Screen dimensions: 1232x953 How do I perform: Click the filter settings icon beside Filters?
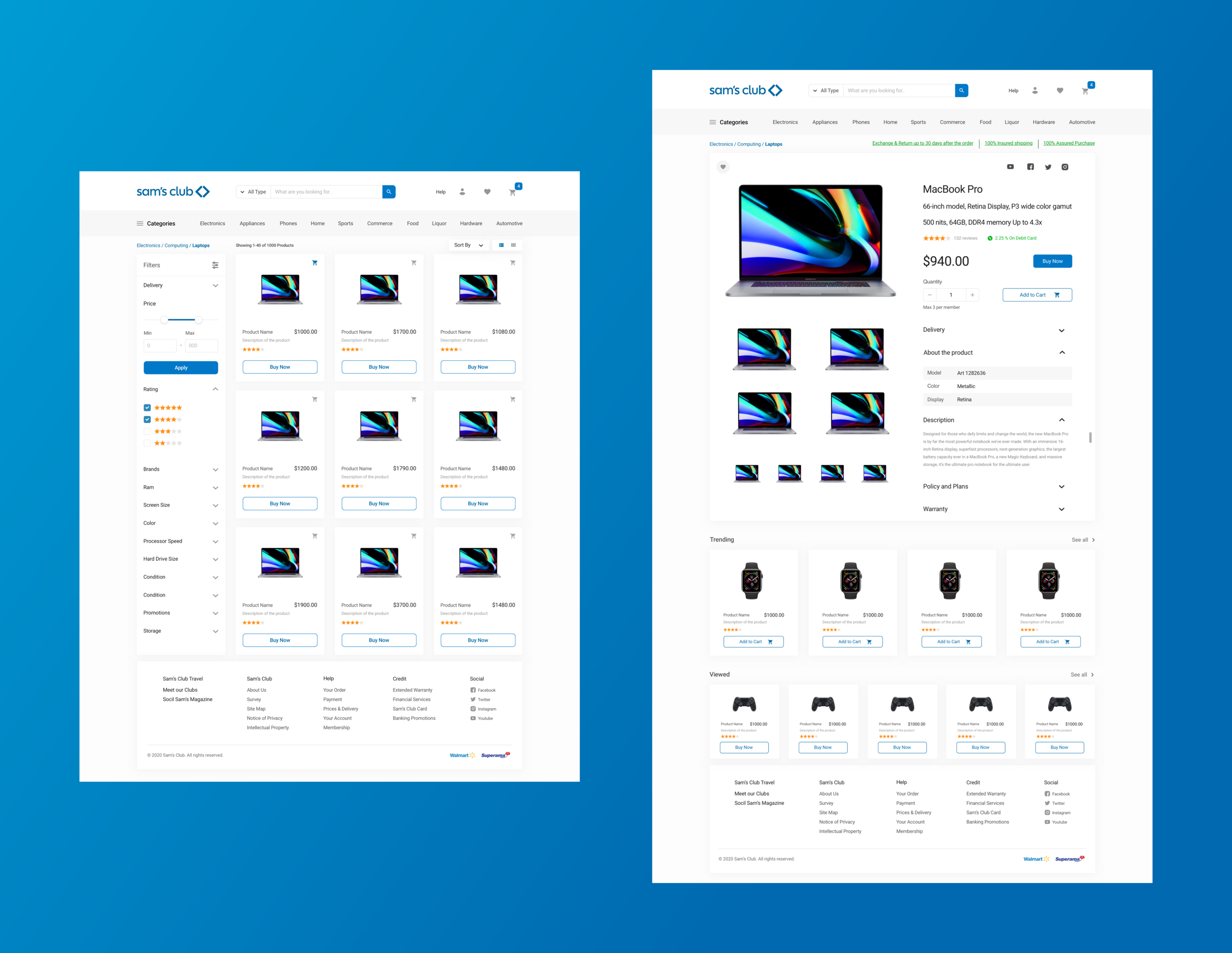click(x=215, y=265)
